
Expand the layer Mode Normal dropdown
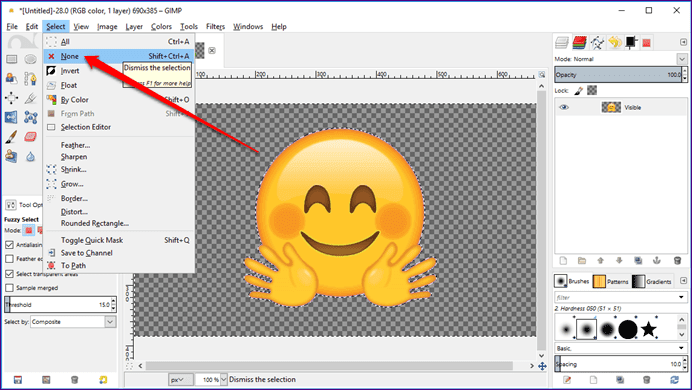point(621,59)
